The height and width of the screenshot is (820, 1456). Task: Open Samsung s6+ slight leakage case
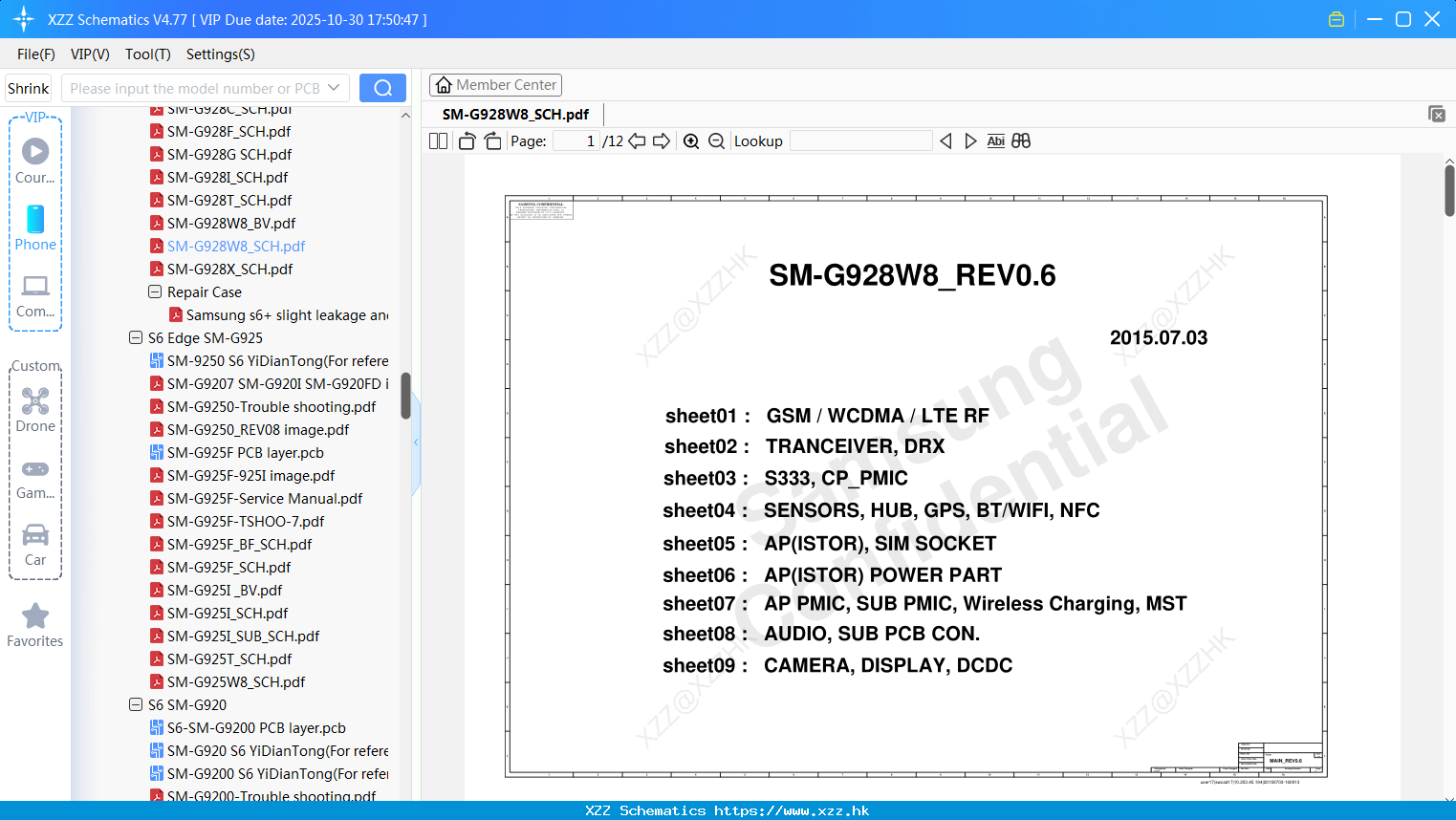[287, 314]
